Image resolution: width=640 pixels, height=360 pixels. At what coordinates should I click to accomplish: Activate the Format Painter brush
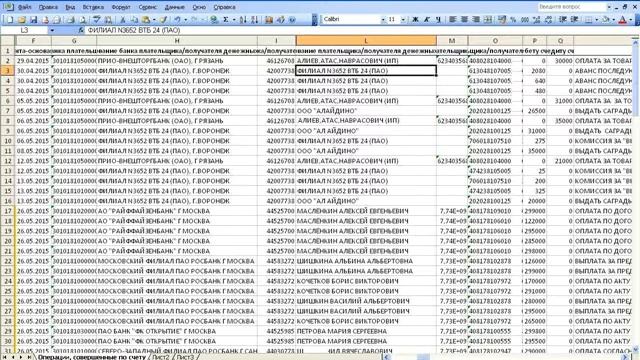click(x=163, y=20)
